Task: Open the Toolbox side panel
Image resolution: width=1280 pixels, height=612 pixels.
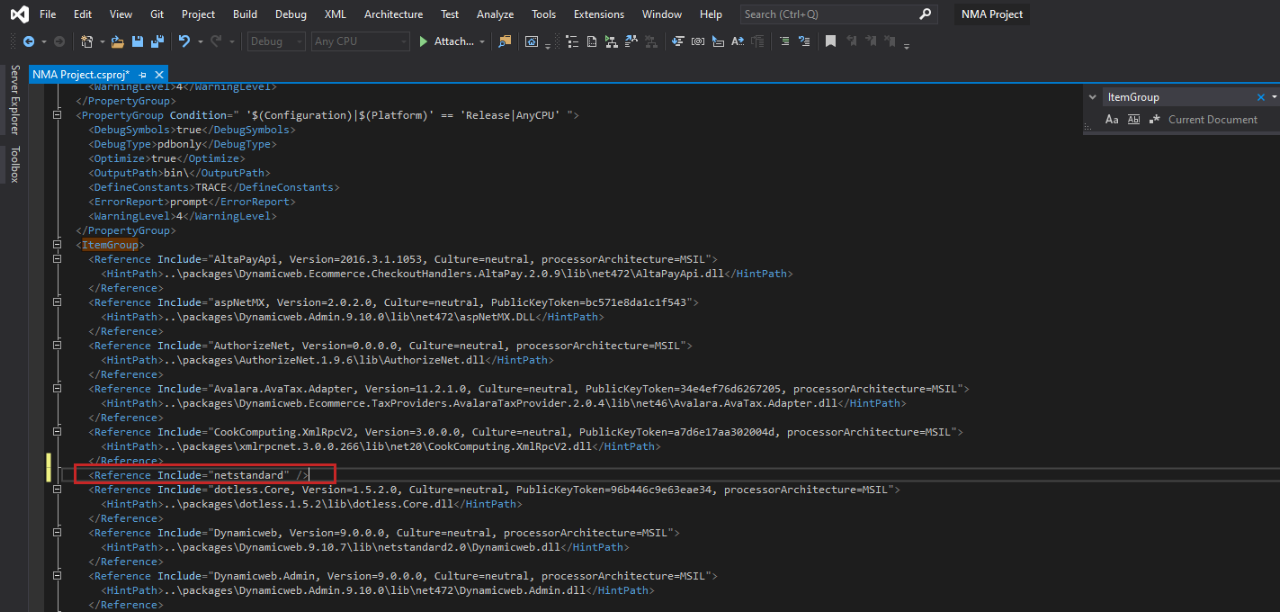Action: (x=14, y=165)
